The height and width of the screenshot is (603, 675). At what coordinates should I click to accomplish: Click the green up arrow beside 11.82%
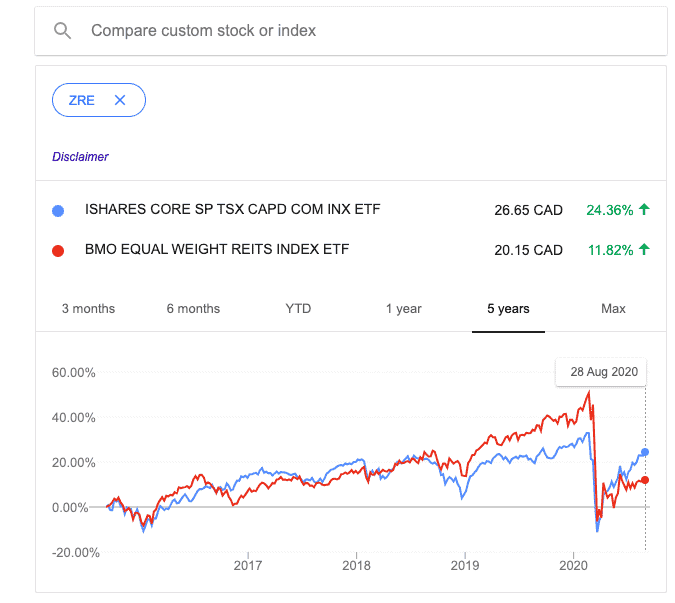(644, 249)
